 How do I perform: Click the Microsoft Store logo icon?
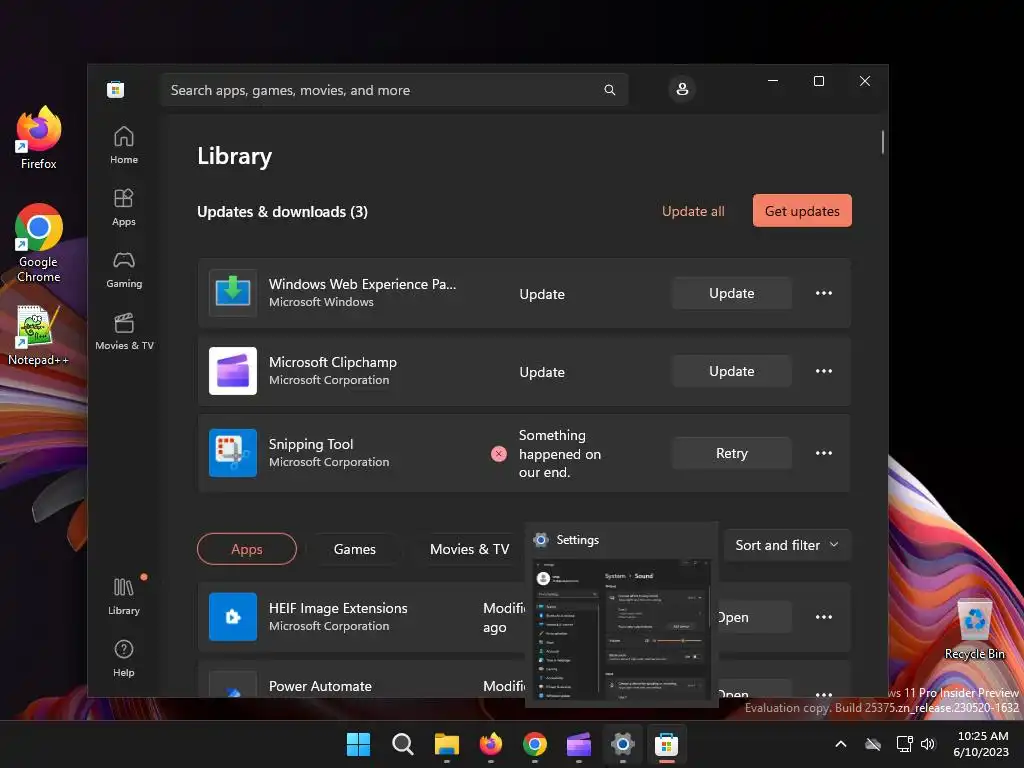click(x=116, y=89)
